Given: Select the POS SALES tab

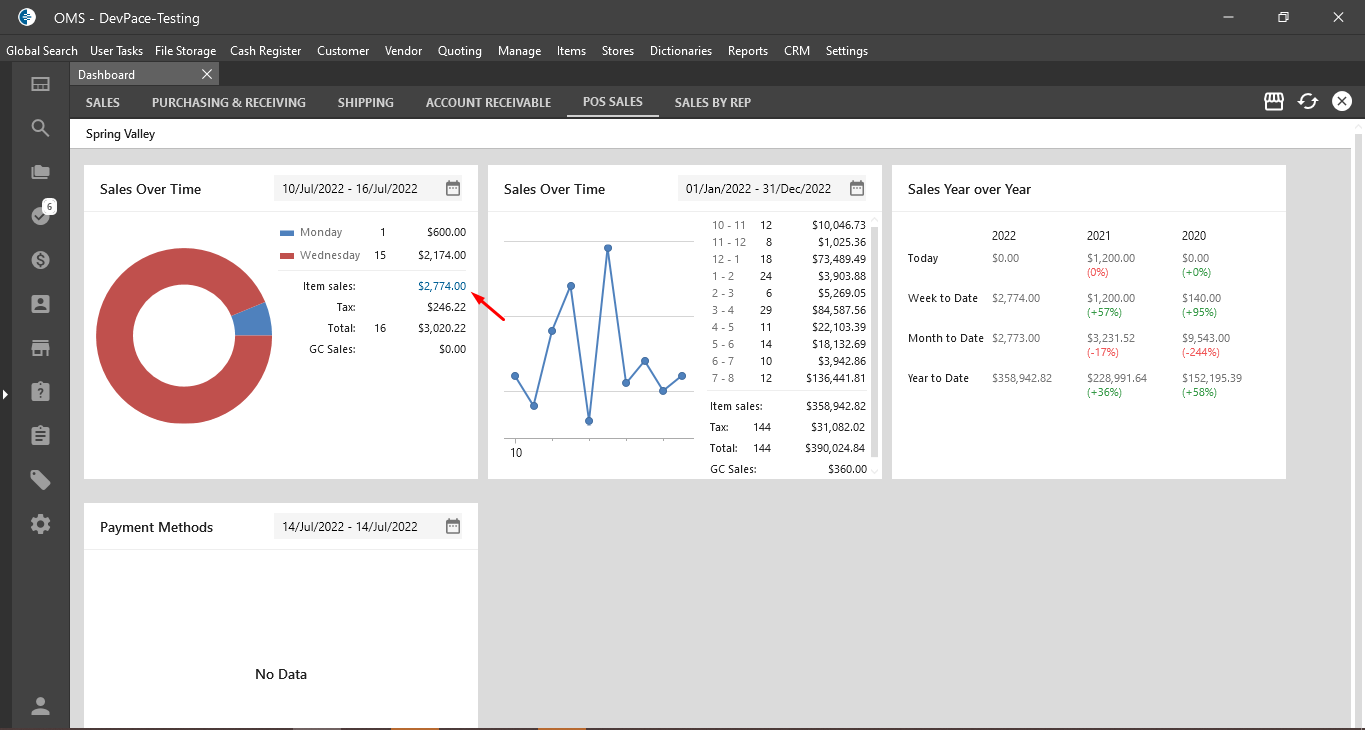Looking at the screenshot, I should click(613, 102).
